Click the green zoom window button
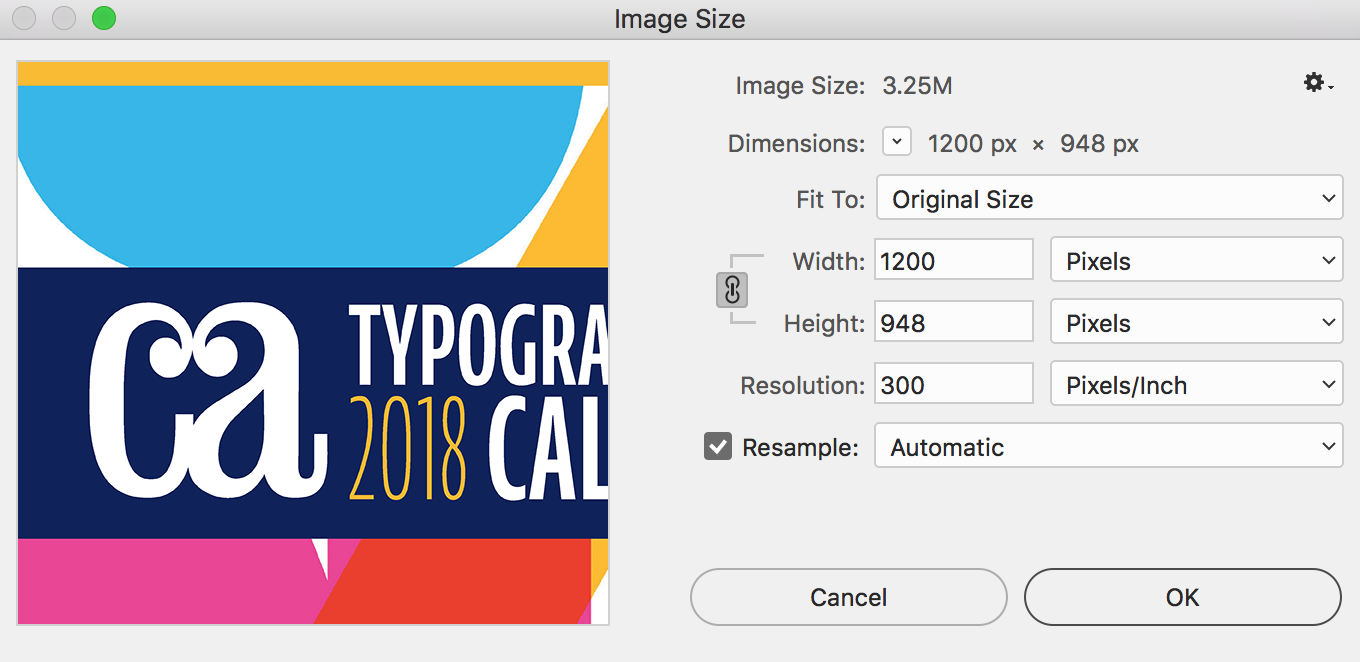1360x662 pixels. 103,18
